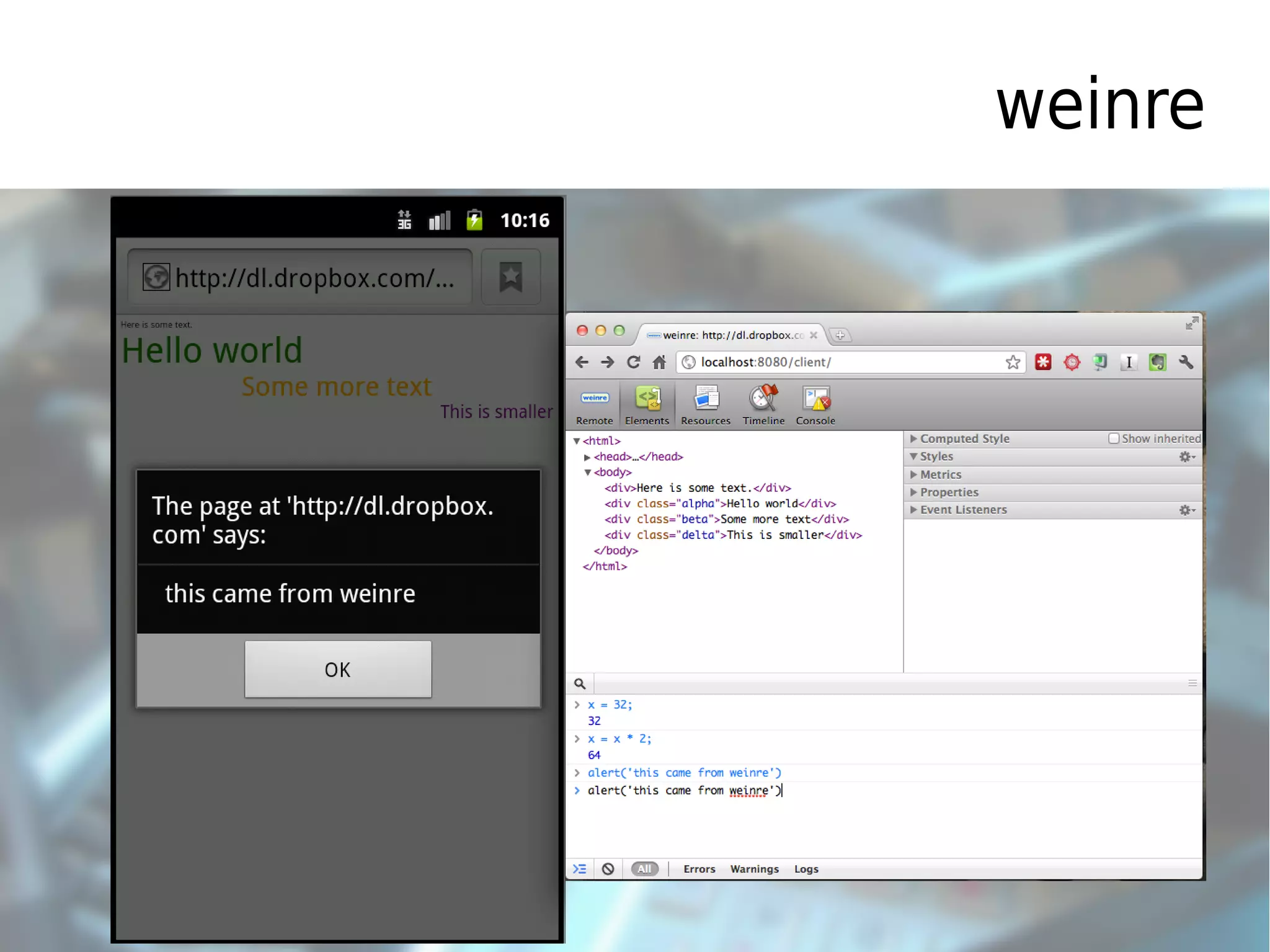This screenshot has height=952, width=1270.
Task: Enable the Show inherited checkbox
Action: tap(1114, 438)
